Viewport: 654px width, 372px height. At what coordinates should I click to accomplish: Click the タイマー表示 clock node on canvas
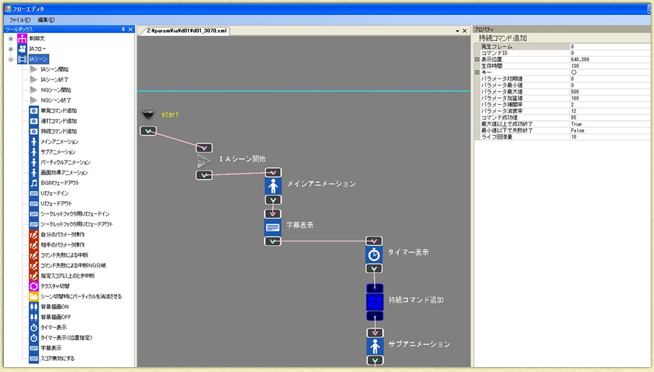[x=374, y=254]
